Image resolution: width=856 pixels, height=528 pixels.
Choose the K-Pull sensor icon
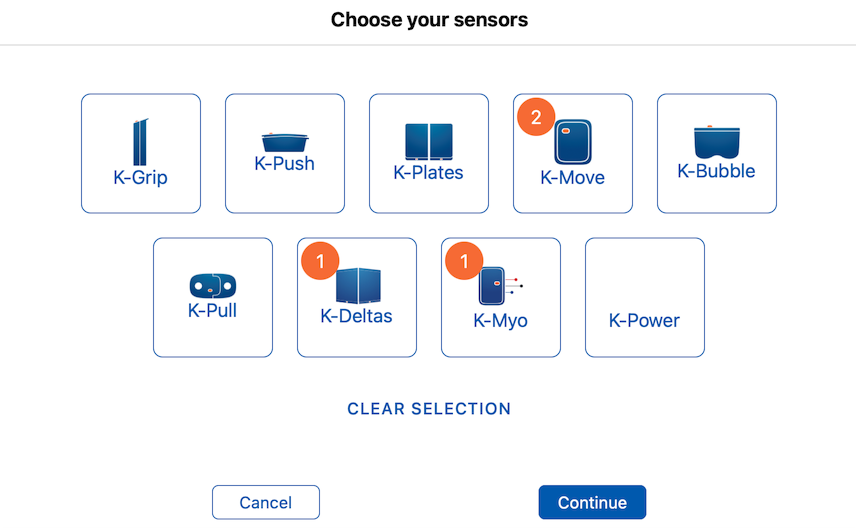click(x=213, y=286)
